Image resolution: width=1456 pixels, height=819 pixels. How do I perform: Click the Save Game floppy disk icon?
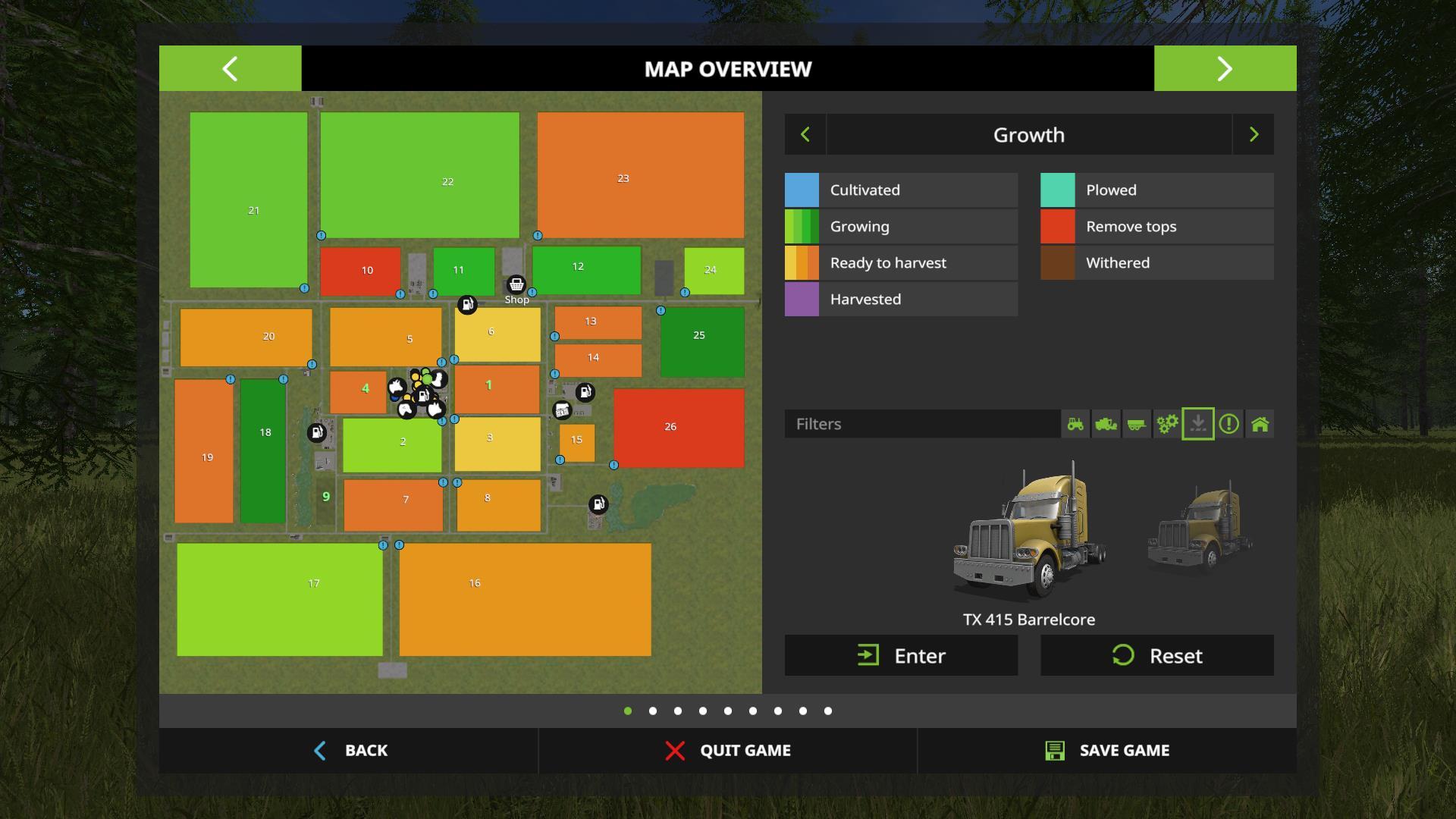click(x=1055, y=750)
